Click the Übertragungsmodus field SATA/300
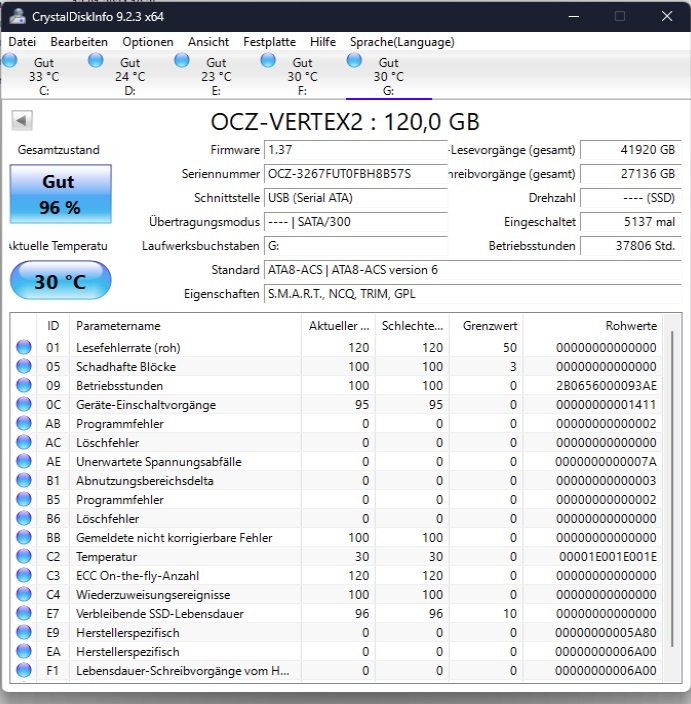The image size is (691, 704). click(356, 222)
